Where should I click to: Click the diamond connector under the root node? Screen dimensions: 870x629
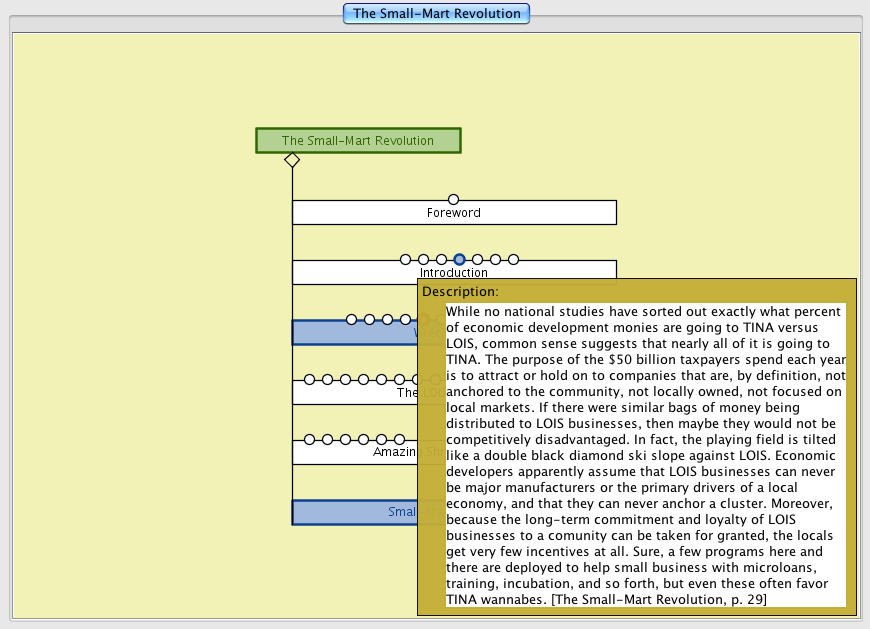coord(292,160)
